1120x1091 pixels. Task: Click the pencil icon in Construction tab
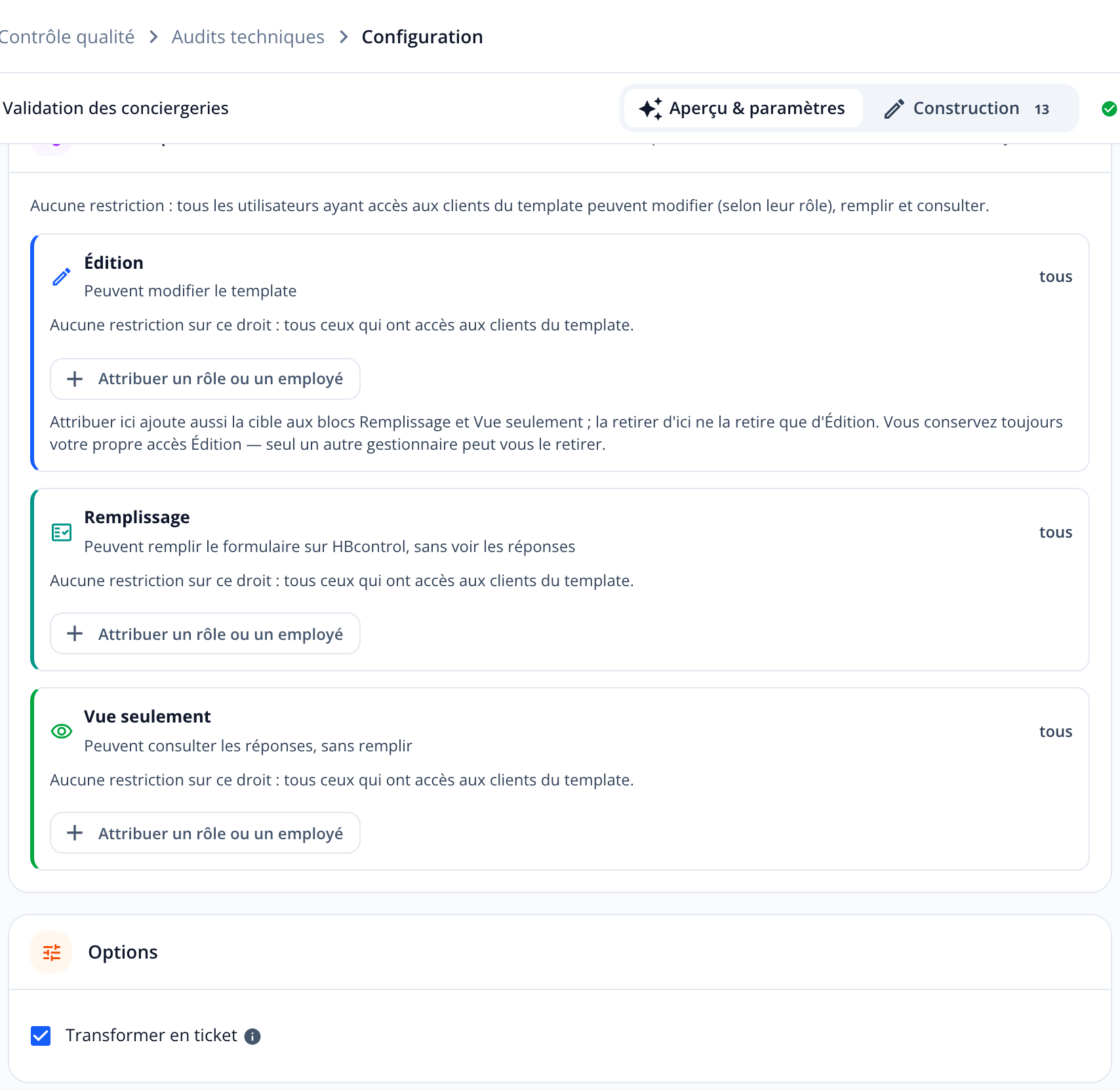894,109
